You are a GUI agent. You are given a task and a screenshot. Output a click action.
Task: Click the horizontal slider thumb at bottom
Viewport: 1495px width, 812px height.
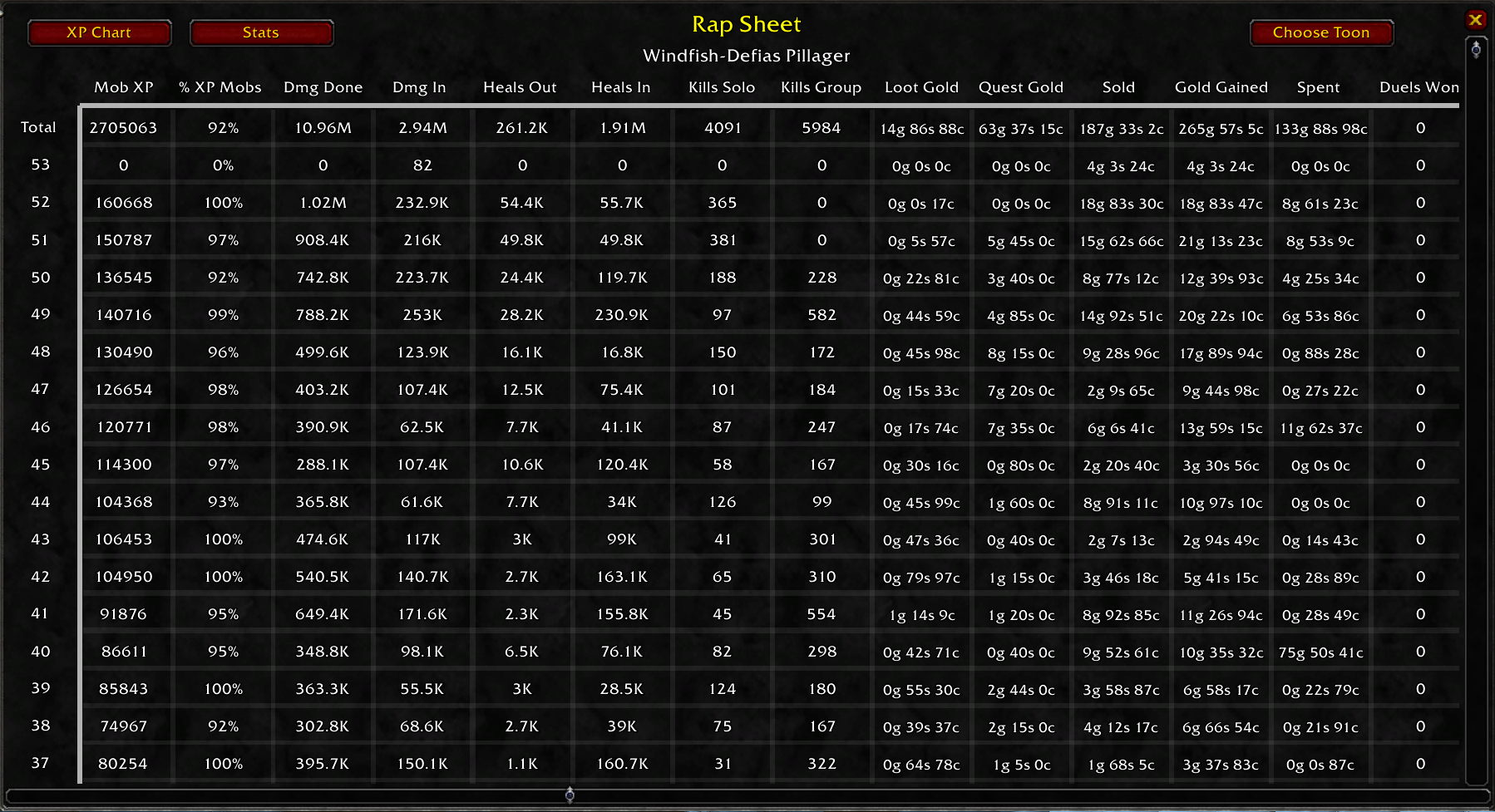pyautogui.click(x=570, y=795)
